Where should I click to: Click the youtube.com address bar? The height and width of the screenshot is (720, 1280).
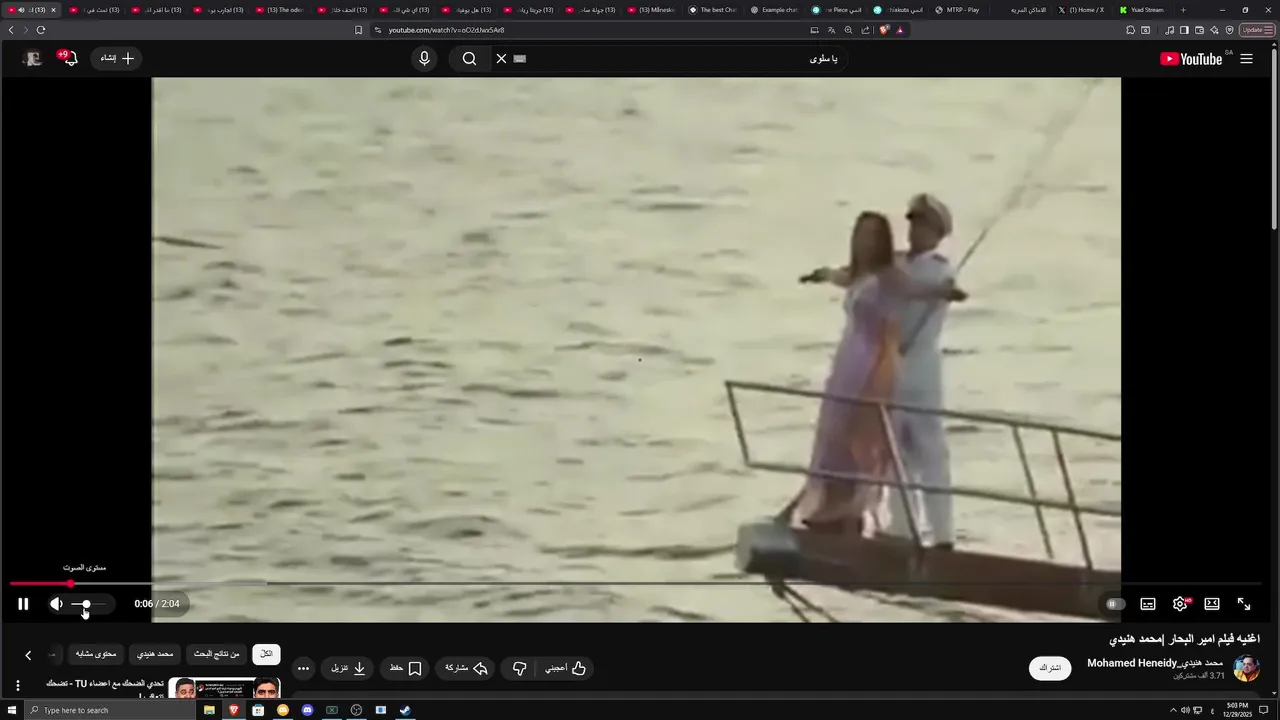pyautogui.click(x=590, y=30)
